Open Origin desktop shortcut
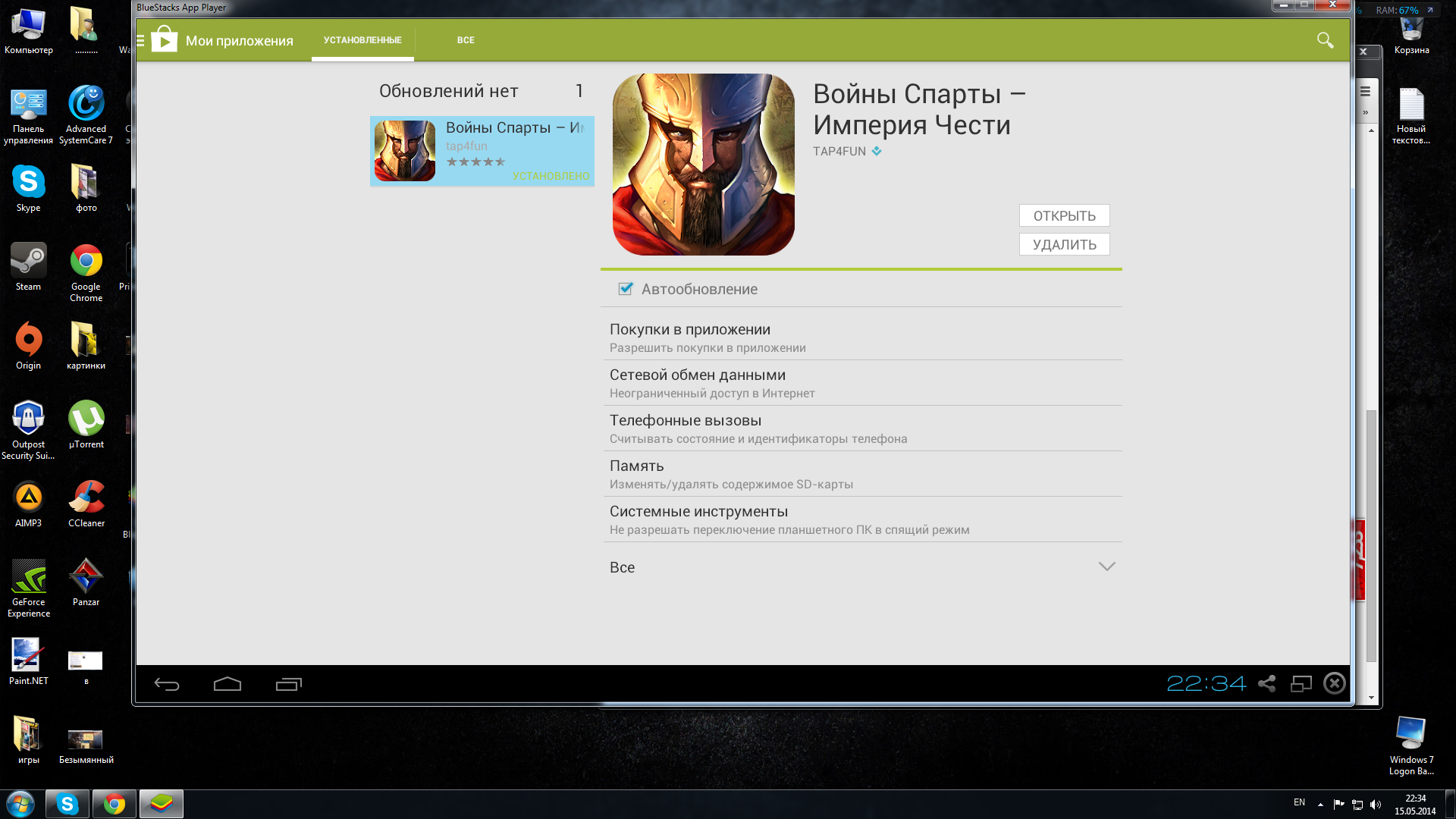The image size is (1456, 819). [29, 346]
